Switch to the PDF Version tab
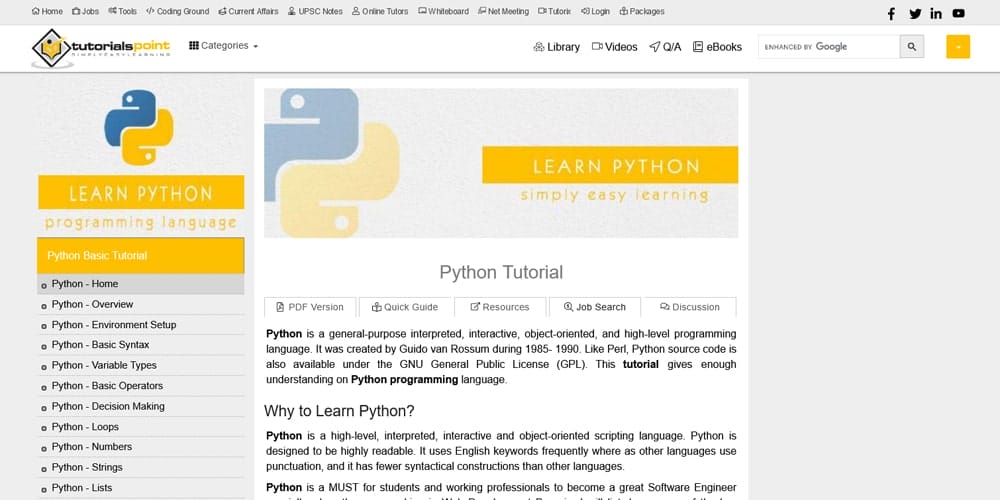This screenshot has height=500, width=1000. click(309, 307)
